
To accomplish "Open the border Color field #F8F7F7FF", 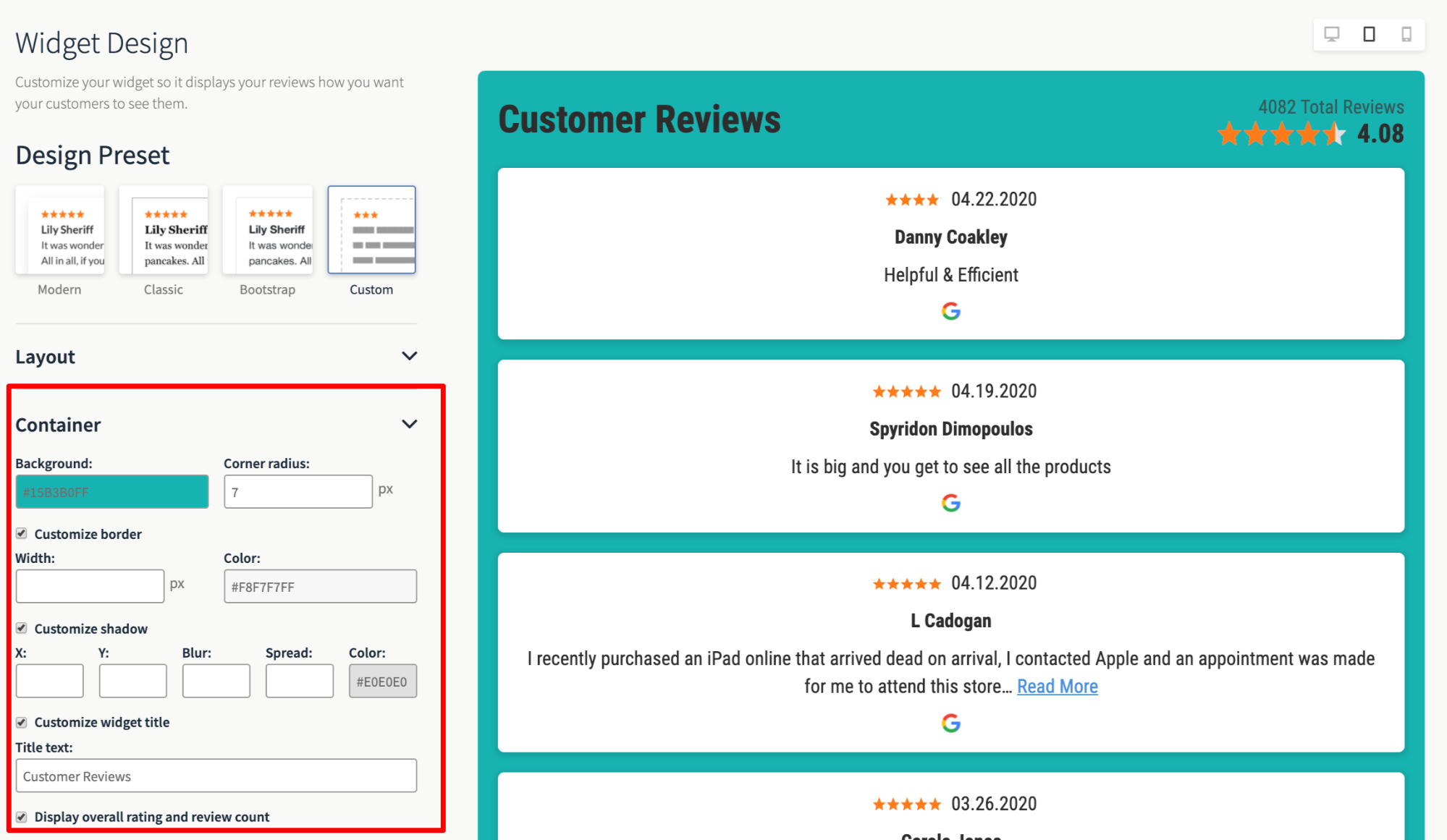I will (x=320, y=586).
